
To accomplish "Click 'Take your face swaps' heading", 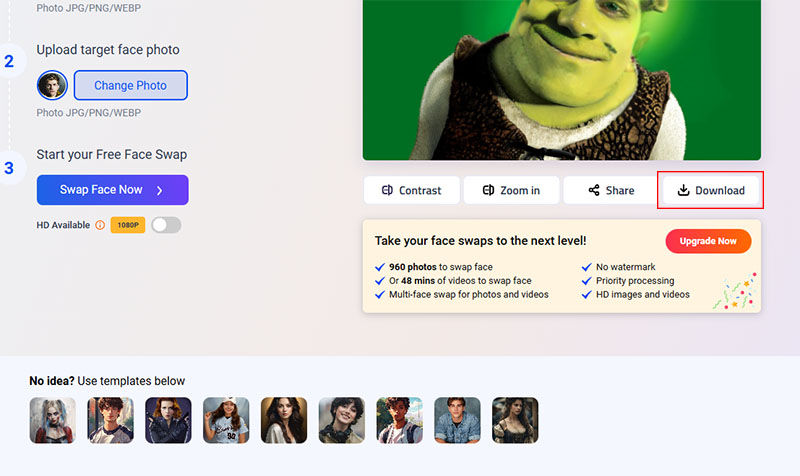I will click(x=481, y=241).
